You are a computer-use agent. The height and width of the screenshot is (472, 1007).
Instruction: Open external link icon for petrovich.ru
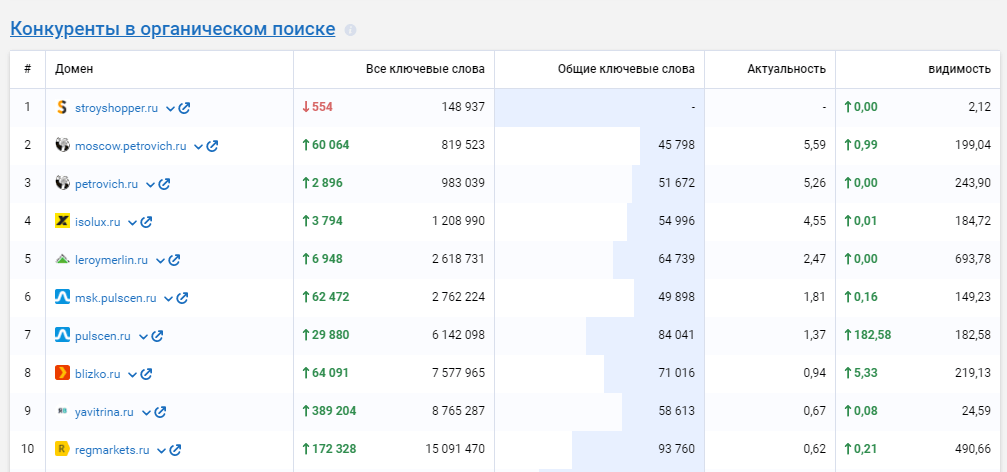pos(164,184)
